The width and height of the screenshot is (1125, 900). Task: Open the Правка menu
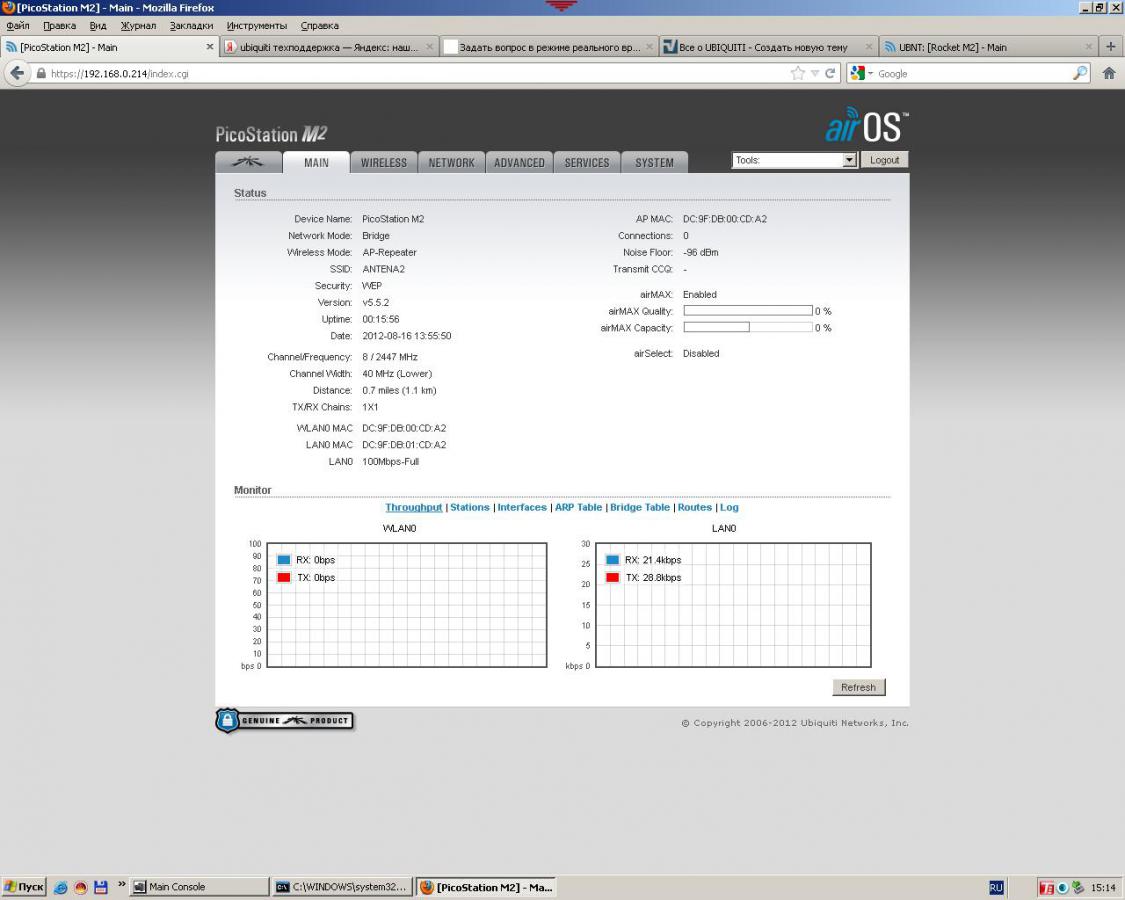coord(60,26)
